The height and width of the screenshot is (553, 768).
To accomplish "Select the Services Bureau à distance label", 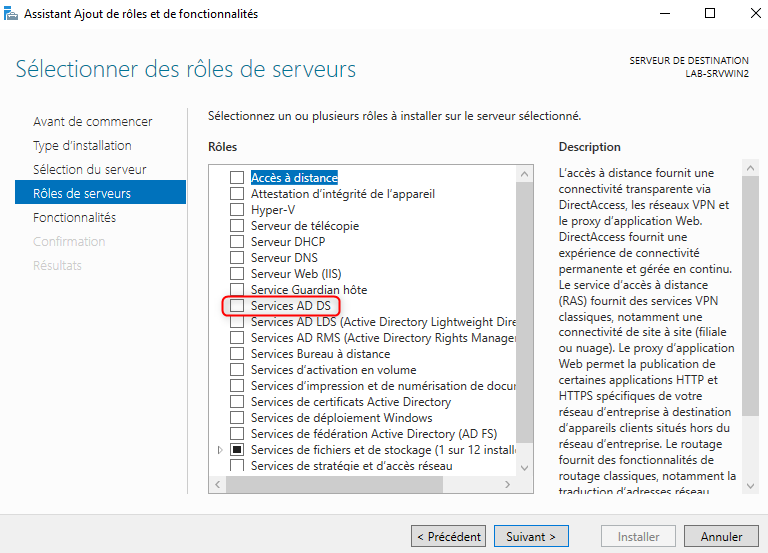I will pyautogui.click(x=320, y=354).
